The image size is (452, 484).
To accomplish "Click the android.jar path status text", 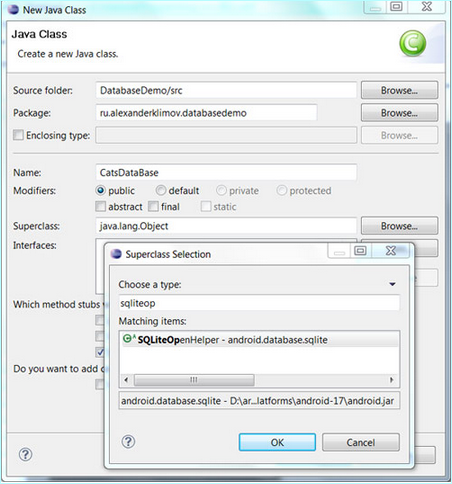I will pyautogui.click(x=258, y=400).
